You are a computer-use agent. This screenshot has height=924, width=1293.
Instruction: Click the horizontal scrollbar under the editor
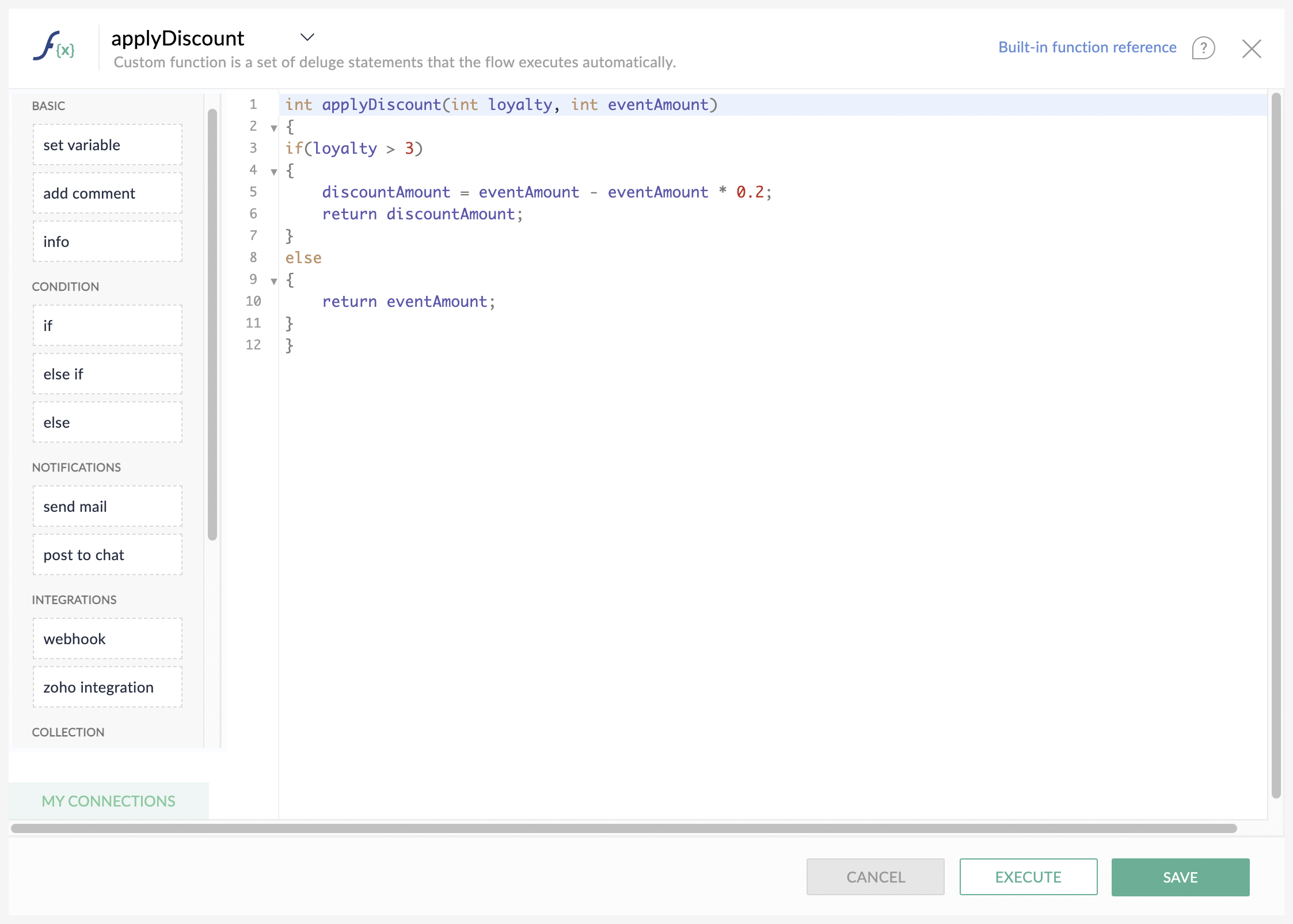pos(623,828)
